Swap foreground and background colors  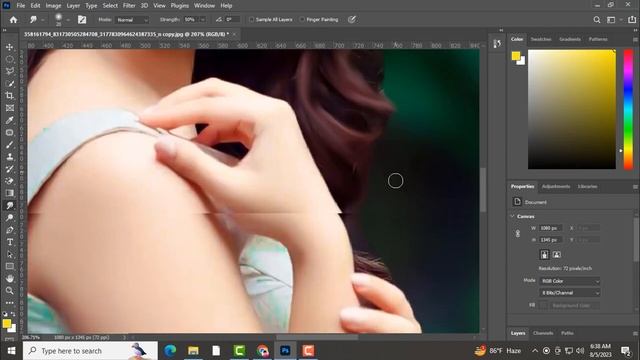click(x=13, y=314)
